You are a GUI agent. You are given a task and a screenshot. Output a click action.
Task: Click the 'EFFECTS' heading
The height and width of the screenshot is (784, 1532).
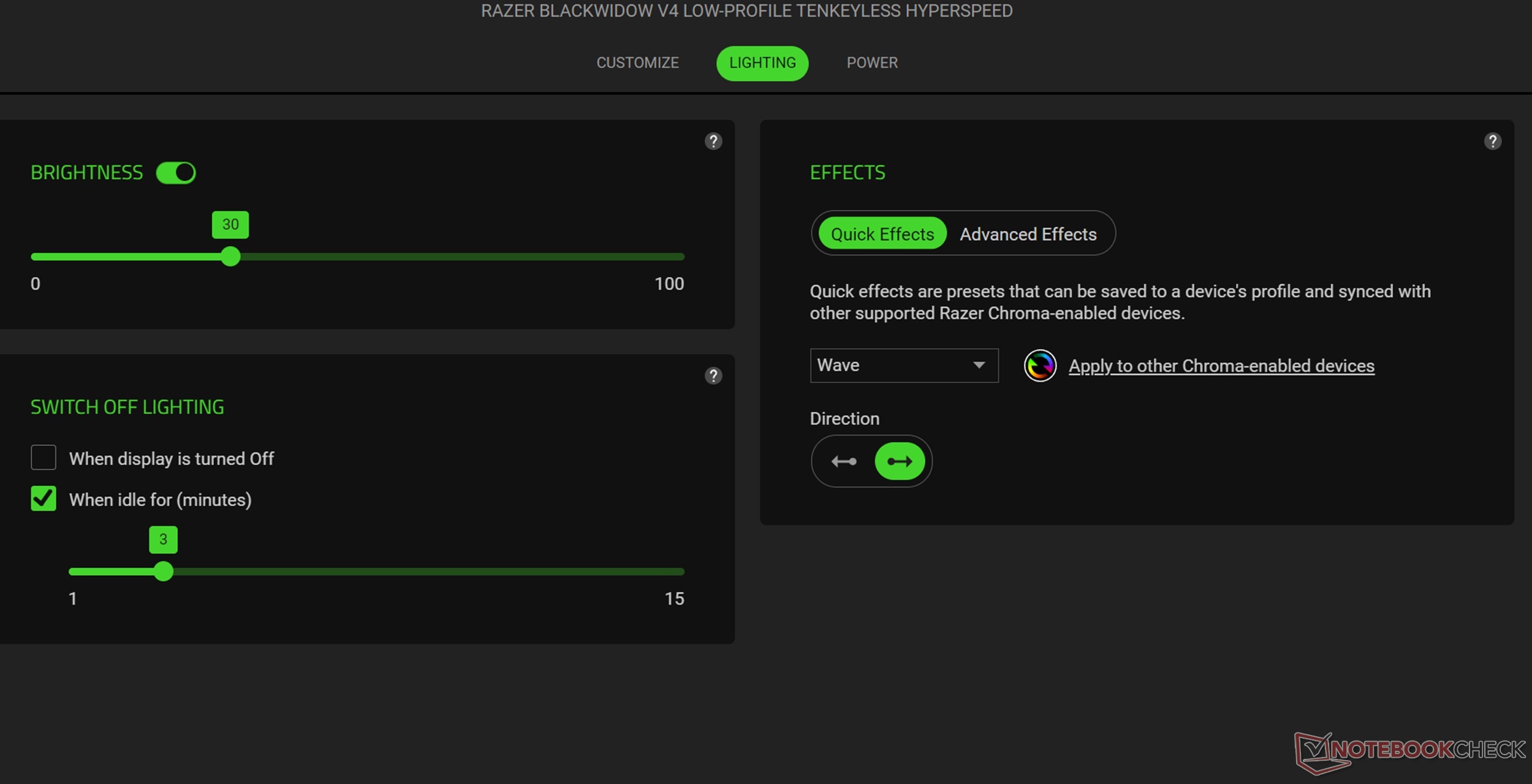pos(847,173)
